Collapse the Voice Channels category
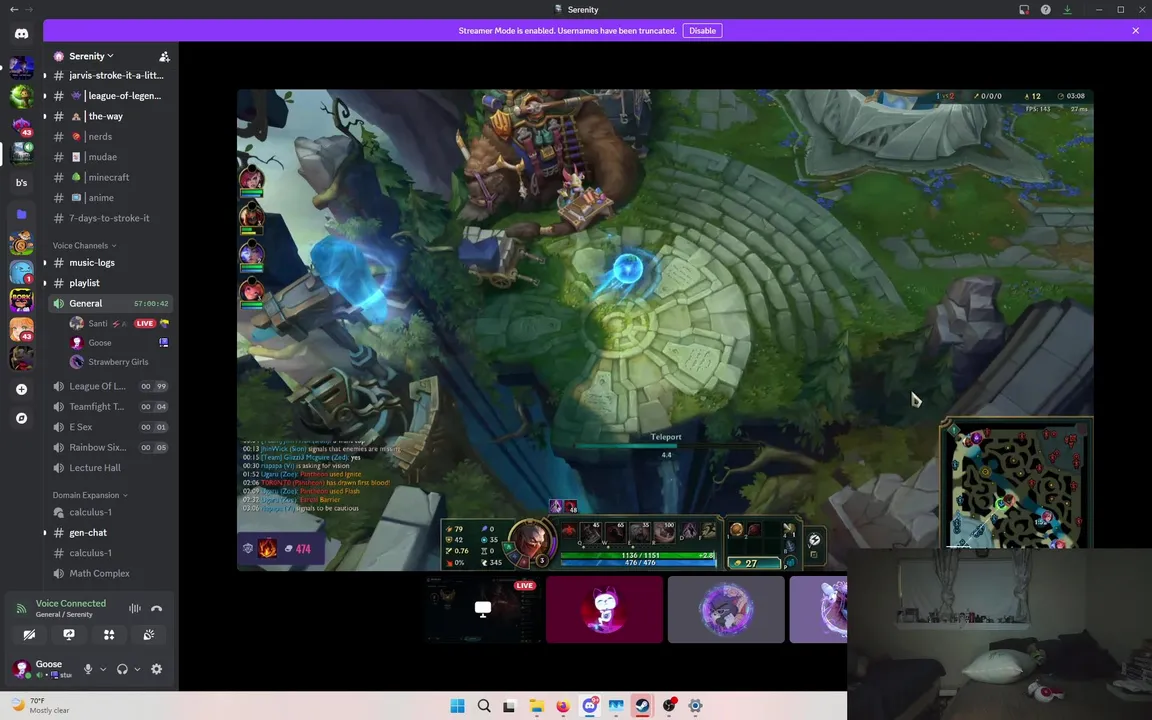The width and height of the screenshot is (1152, 720). [84, 245]
